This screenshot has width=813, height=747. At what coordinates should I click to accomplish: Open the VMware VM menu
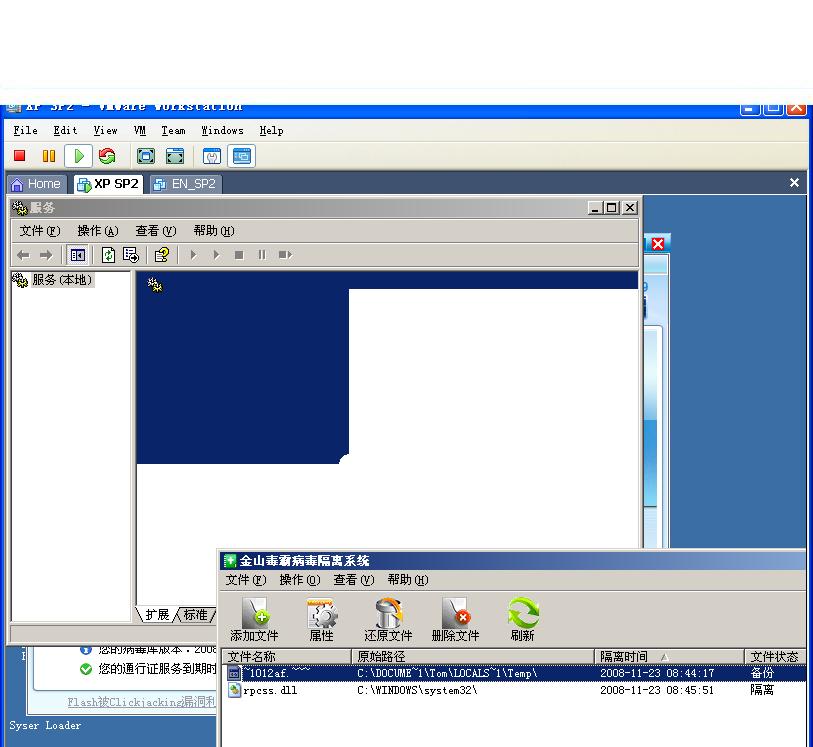pyautogui.click(x=139, y=131)
